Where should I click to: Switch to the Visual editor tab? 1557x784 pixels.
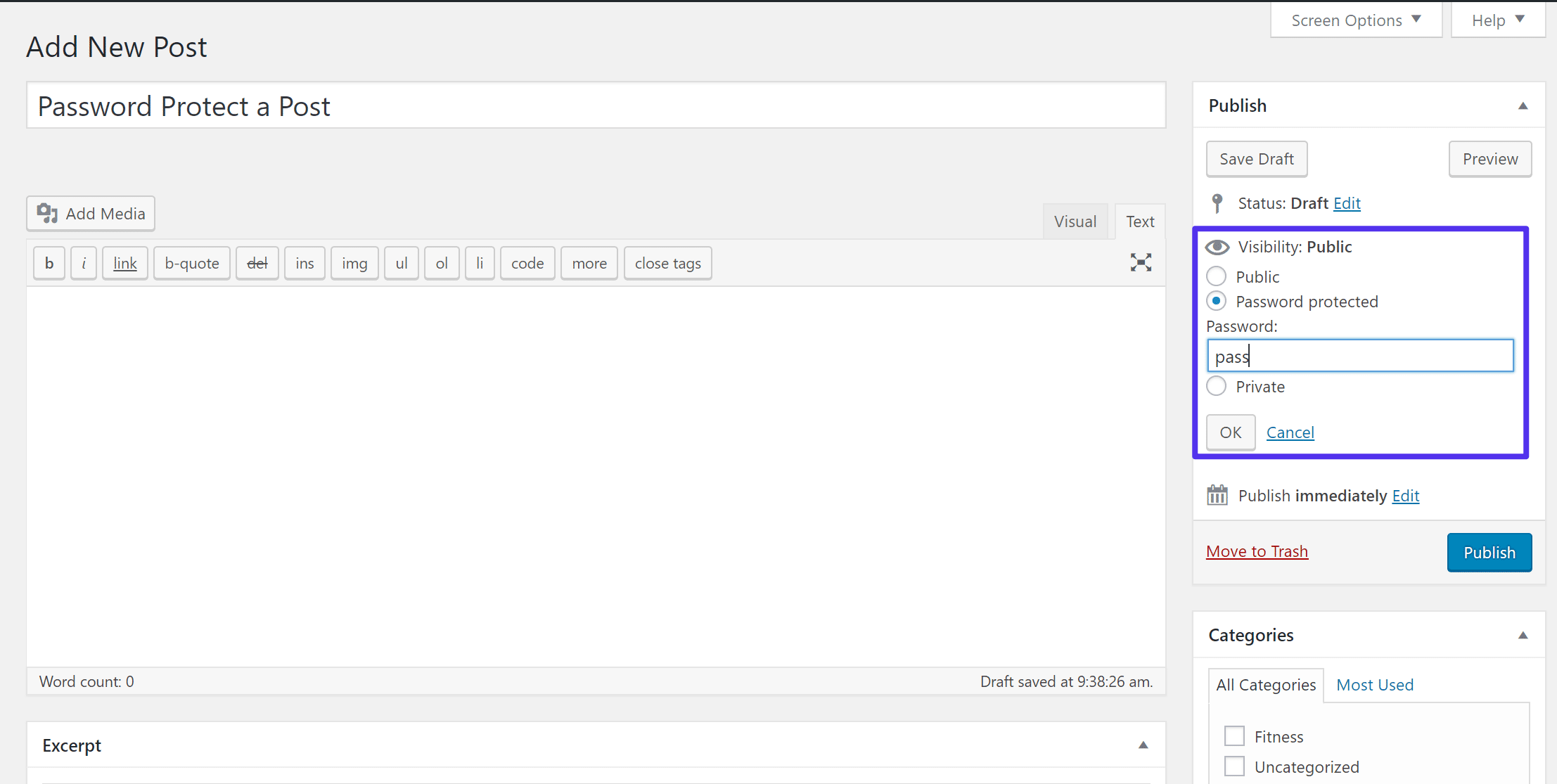pos(1076,220)
